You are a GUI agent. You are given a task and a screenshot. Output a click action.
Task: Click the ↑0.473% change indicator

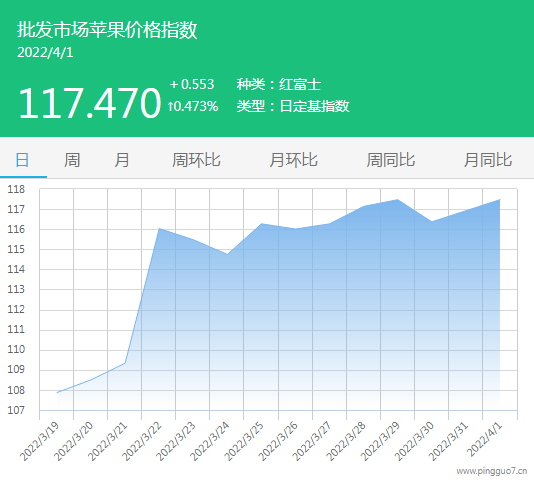click(193, 106)
